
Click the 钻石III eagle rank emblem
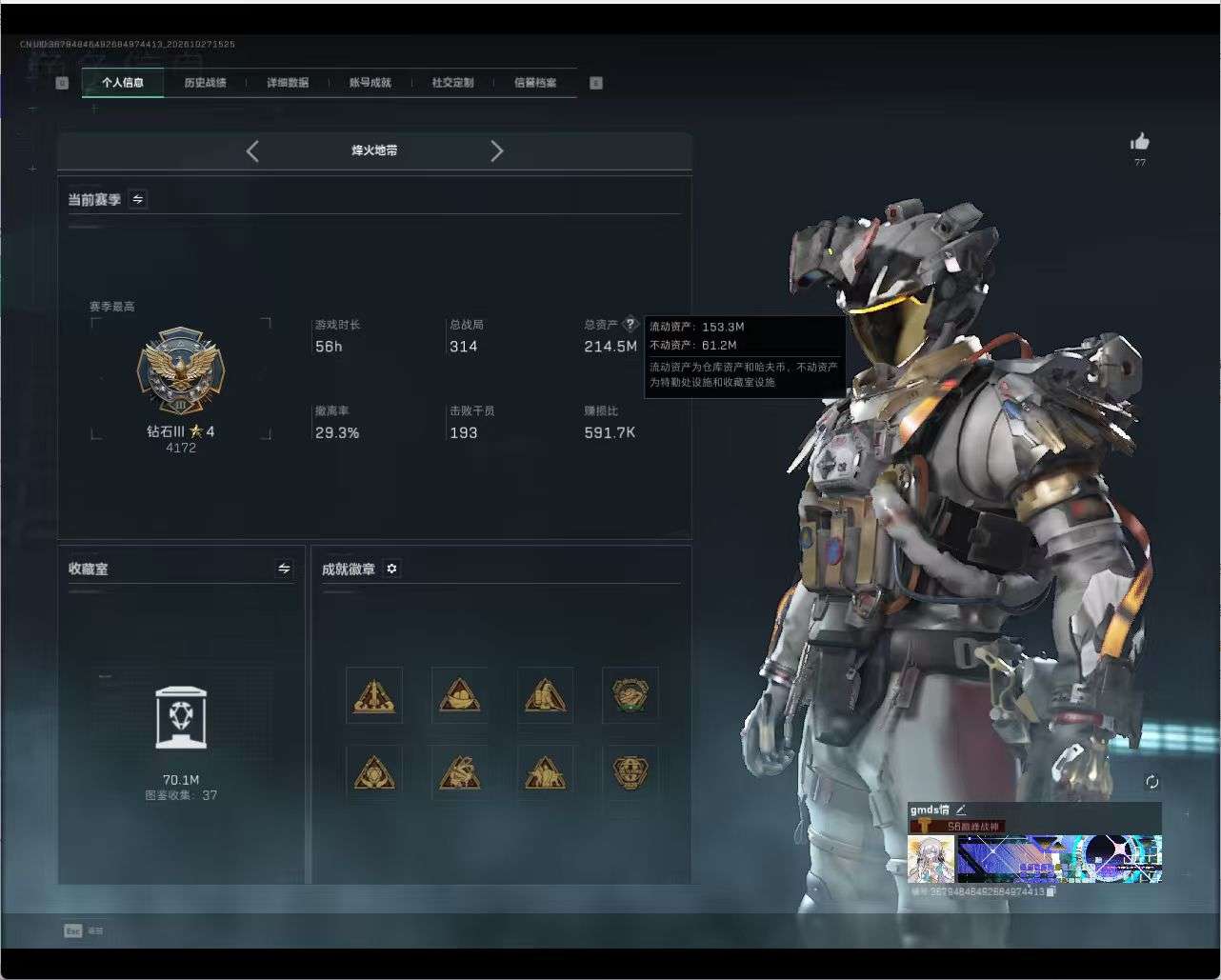(181, 371)
